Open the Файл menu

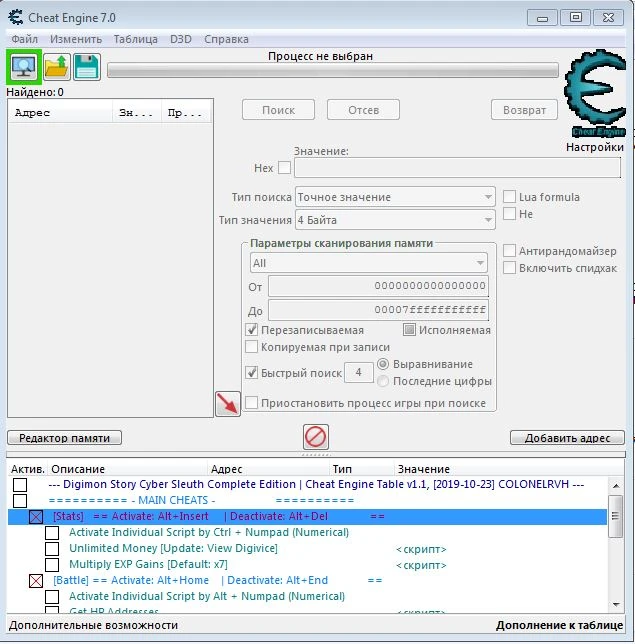point(25,39)
